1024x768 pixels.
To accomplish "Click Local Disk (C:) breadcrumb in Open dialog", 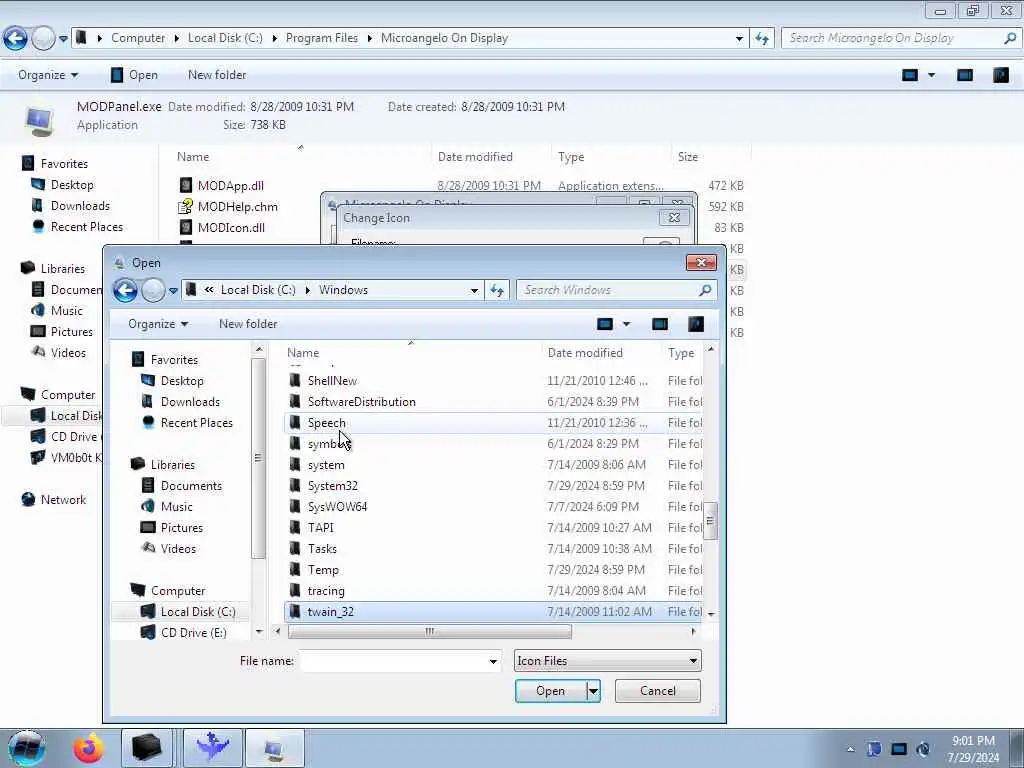I will (258, 290).
